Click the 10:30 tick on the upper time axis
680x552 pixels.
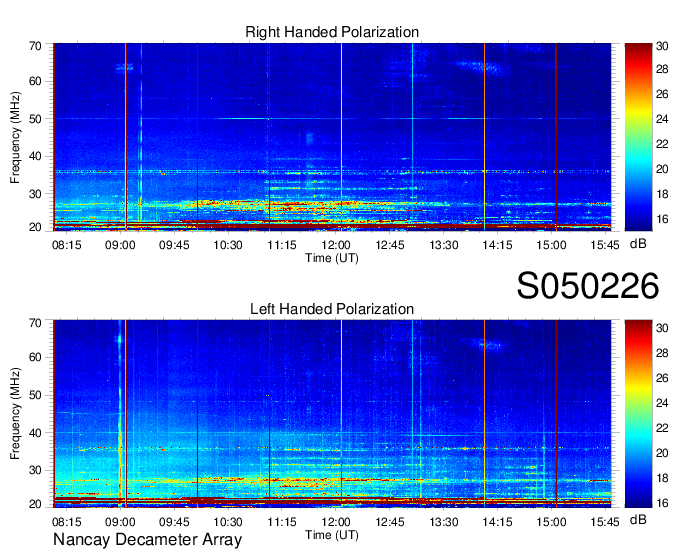(x=228, y=245)
